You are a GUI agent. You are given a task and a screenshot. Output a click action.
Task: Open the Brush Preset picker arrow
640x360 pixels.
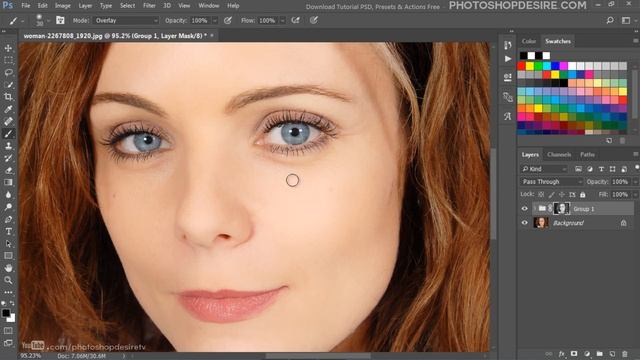point(48,20)
